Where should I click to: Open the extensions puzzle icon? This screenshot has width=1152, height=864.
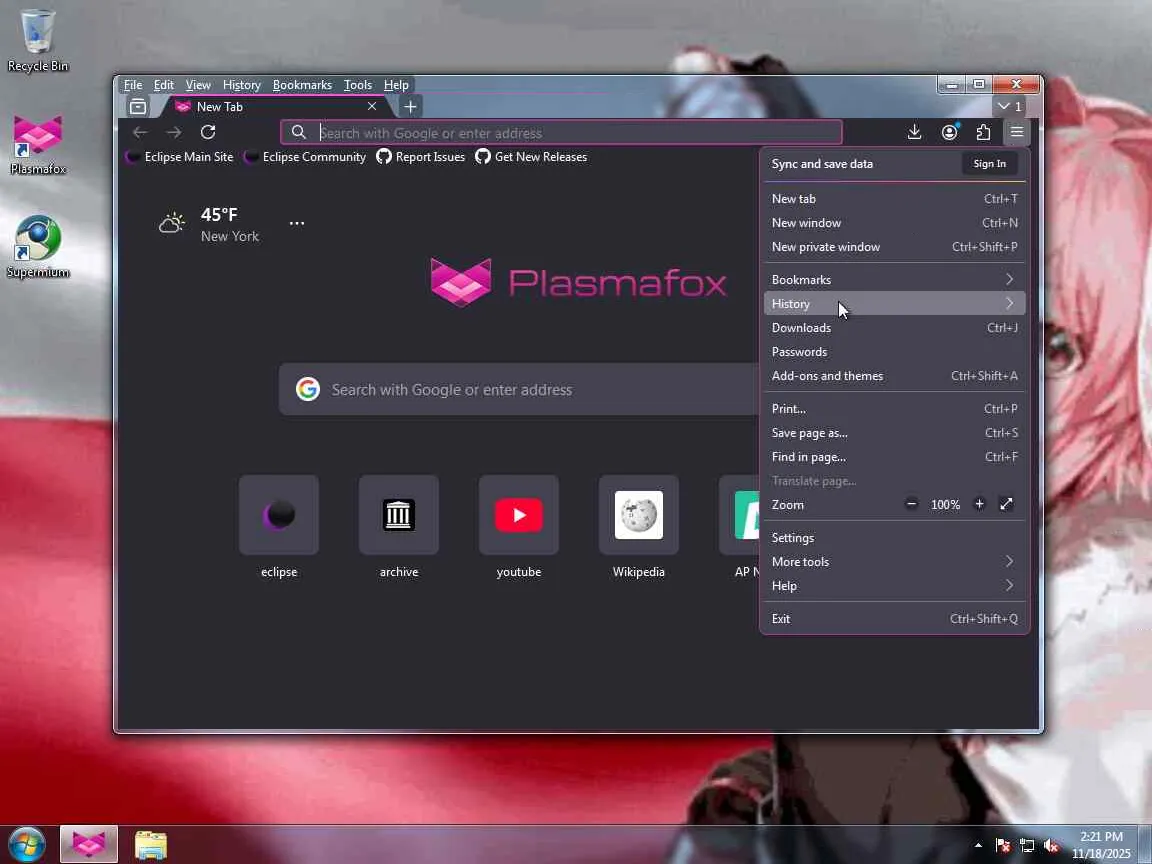coord(983,132)
